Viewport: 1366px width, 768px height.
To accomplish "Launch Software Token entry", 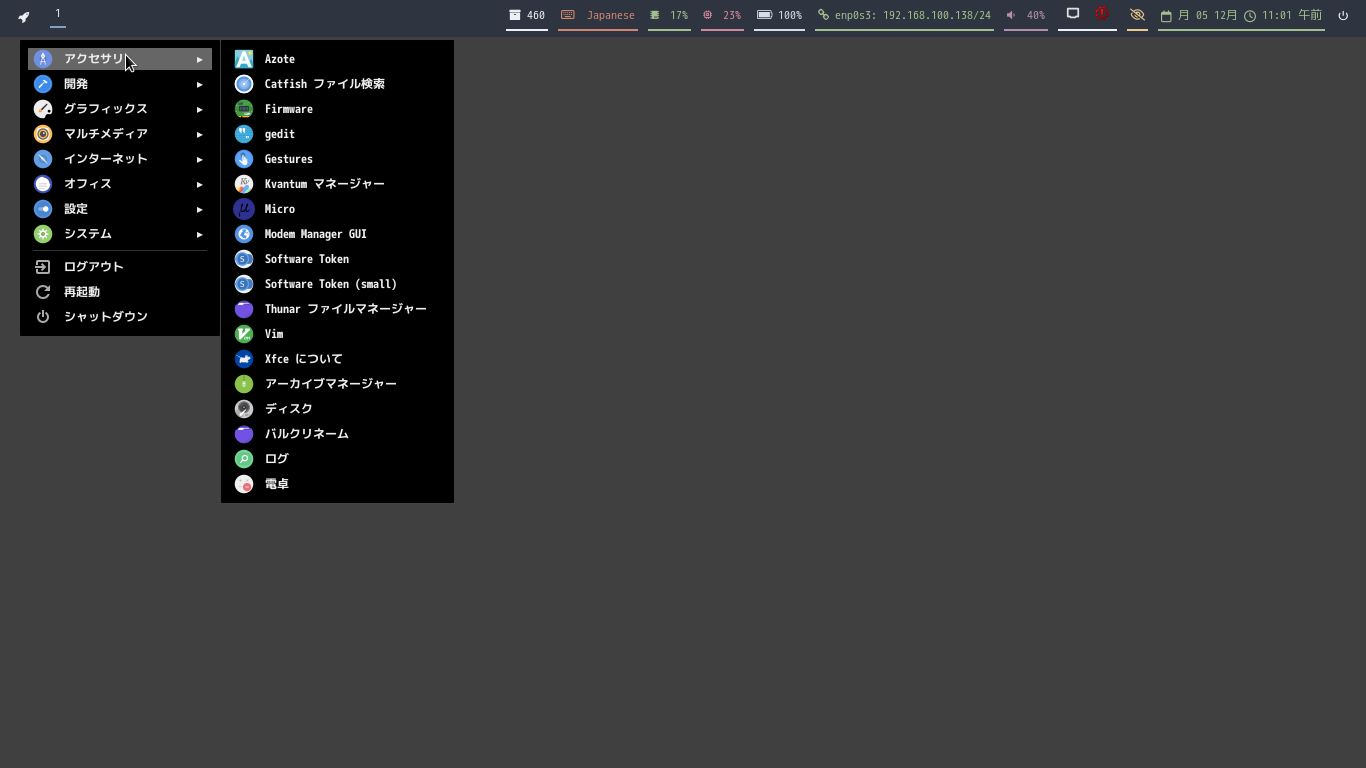I will [x=337, y=259].
